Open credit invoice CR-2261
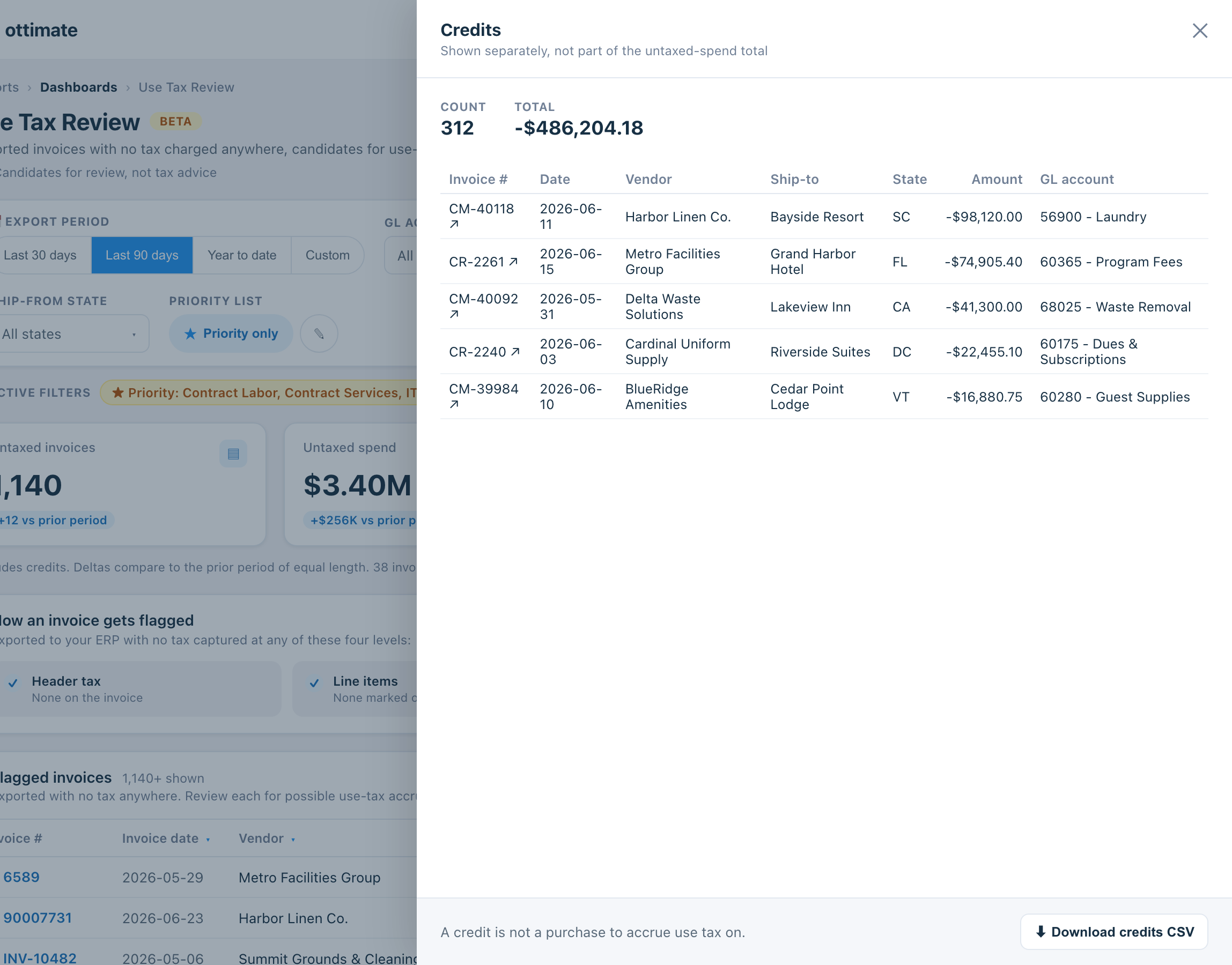The height and width of the screenshot is (965, 1232). pos(476,262)
